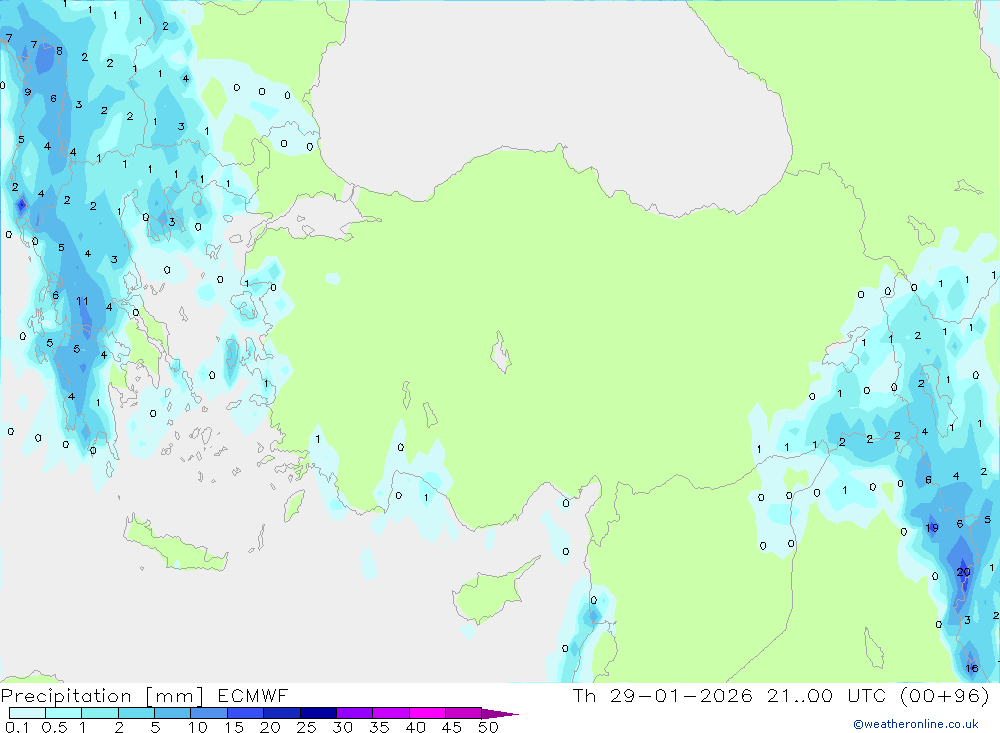Viewport: 1000px width, 733px height.
Task: Click the 0.1–0.5 mm legend color segment
Action: (x=27, y=713)
